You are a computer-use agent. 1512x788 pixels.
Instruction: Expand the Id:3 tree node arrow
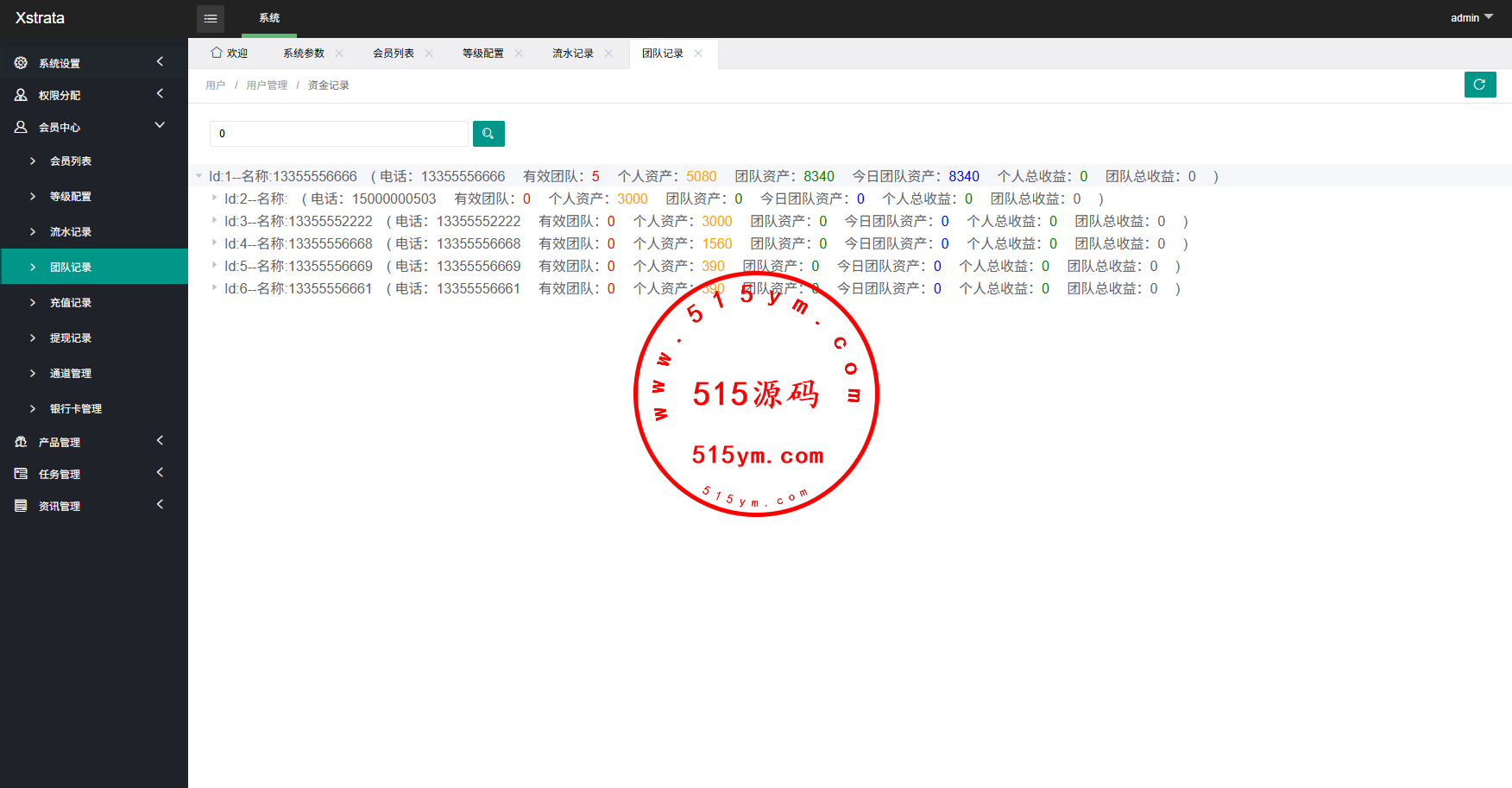(x=214, y=221)
